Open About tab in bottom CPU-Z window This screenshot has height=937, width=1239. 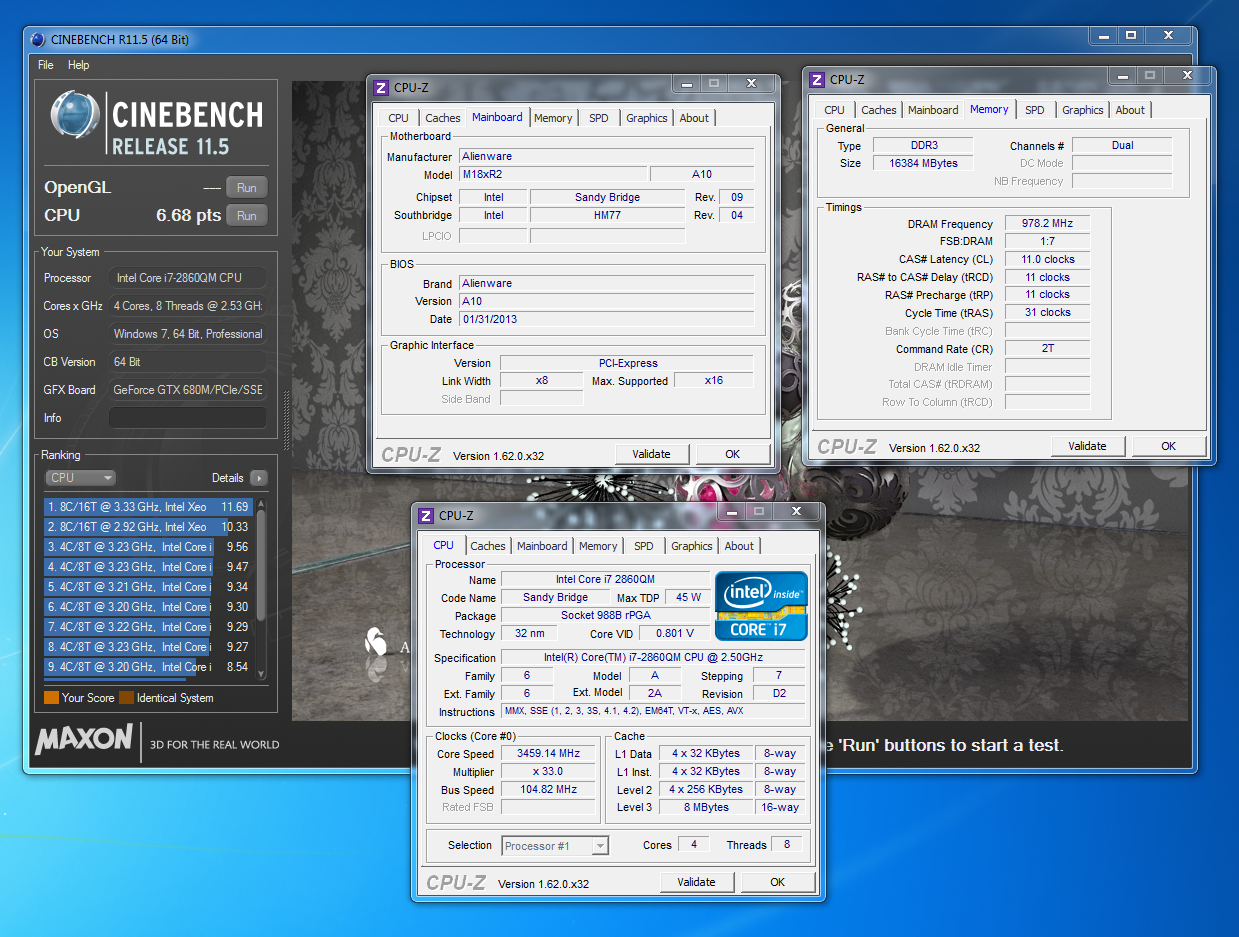pyautogui.click(x=739, y=546)
